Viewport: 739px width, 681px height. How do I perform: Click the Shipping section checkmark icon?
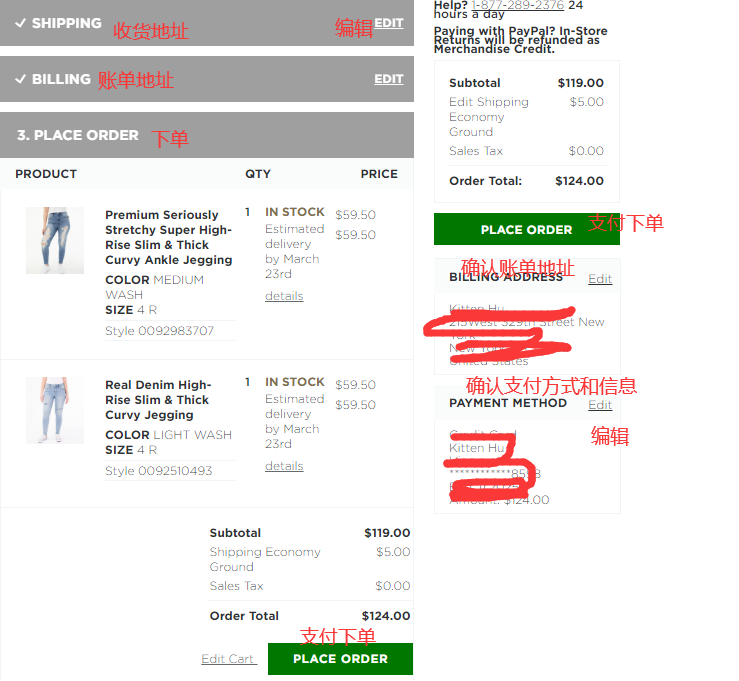coord(20,23)
